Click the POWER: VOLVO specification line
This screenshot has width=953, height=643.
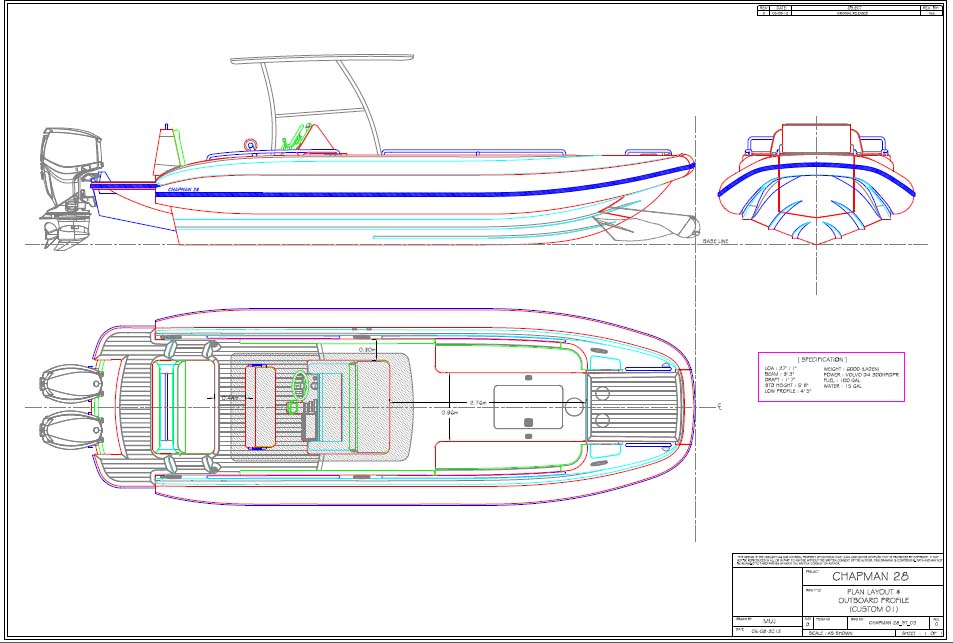(860, 374)
